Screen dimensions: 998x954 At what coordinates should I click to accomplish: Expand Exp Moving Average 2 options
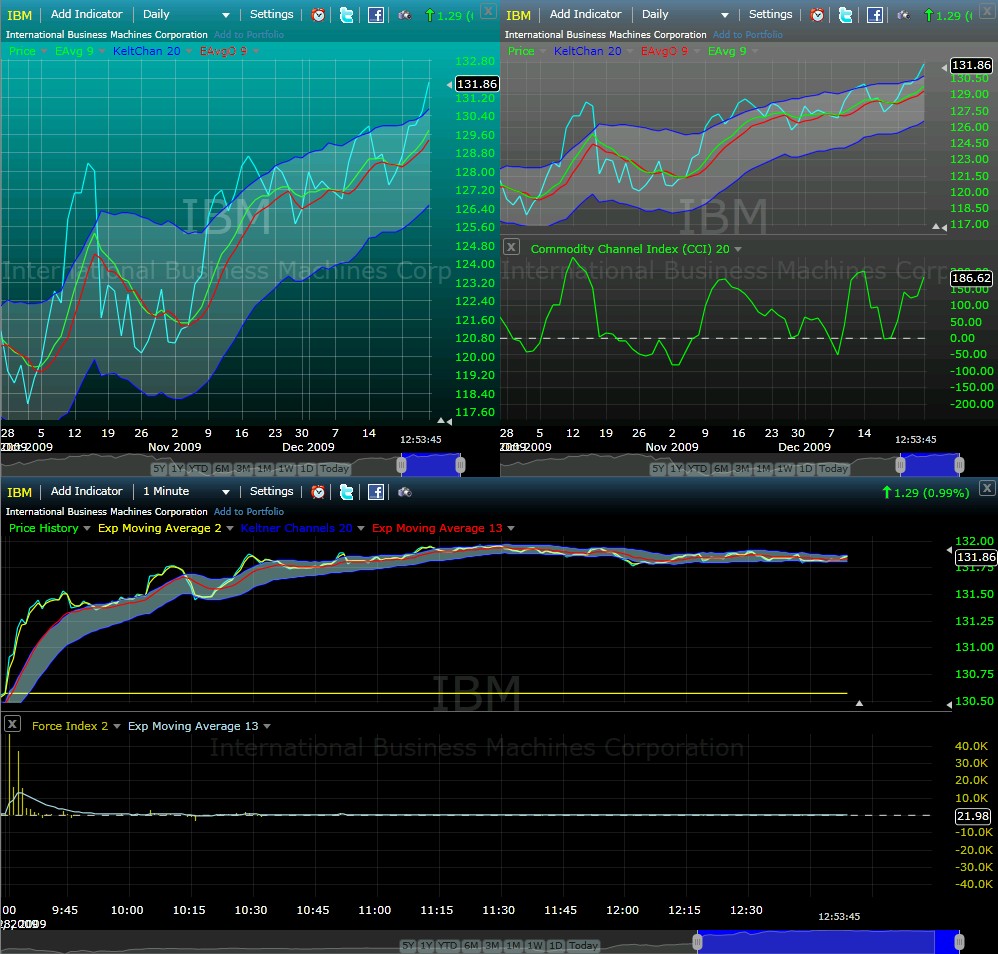coord(230,528)
